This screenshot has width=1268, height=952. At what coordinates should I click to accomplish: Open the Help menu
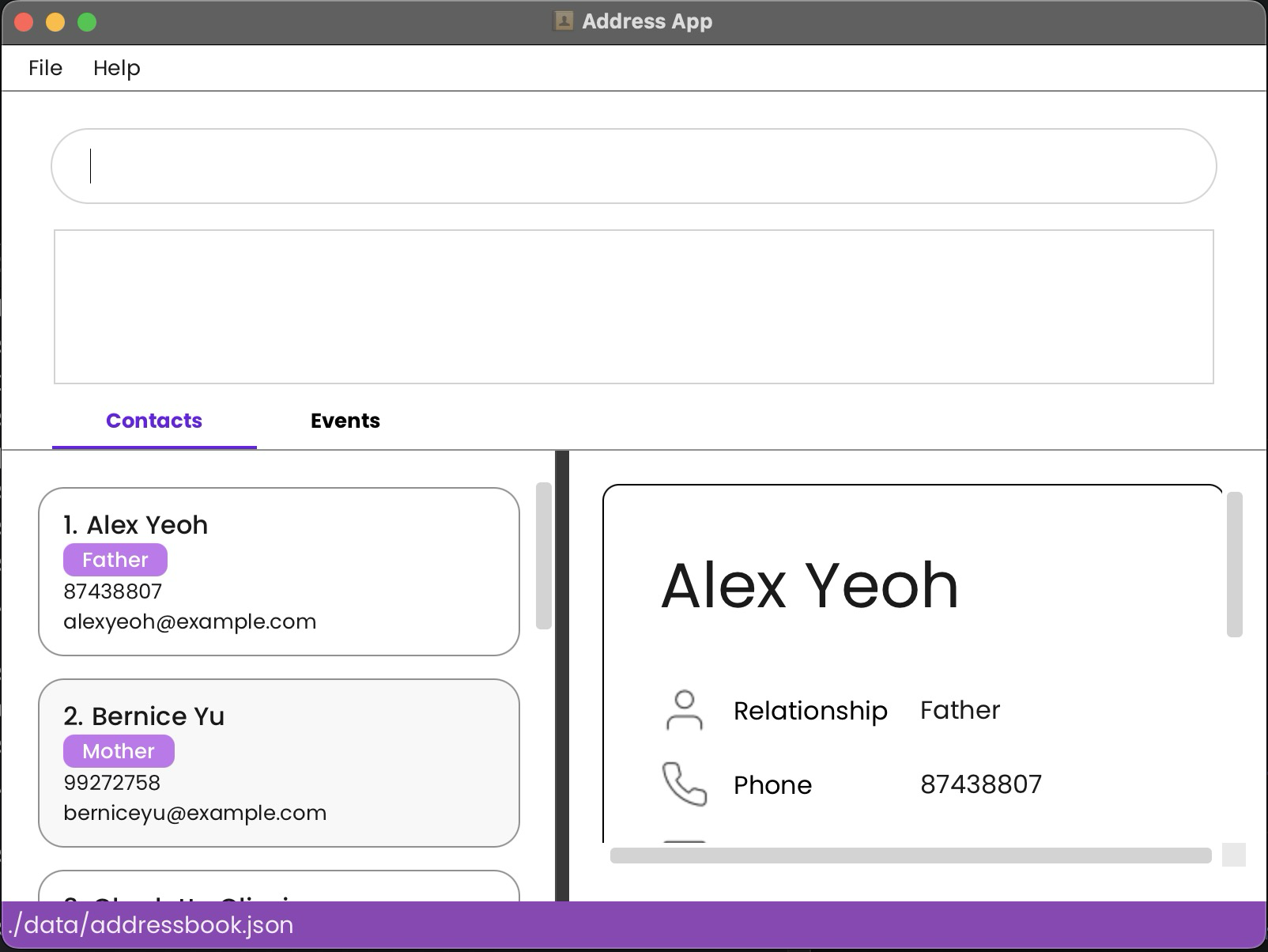[116, 68]
